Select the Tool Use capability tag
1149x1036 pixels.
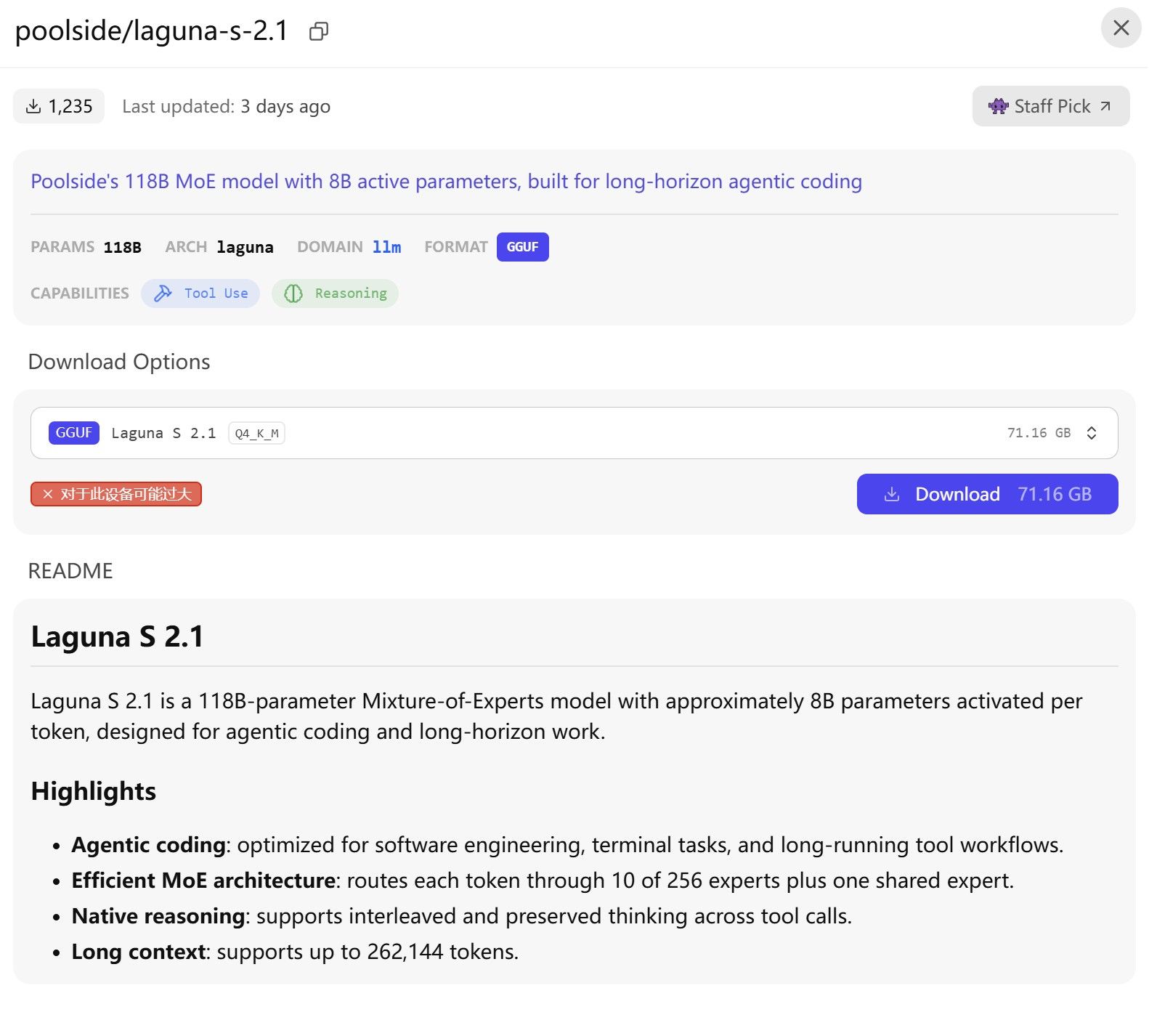coord(200,294)
